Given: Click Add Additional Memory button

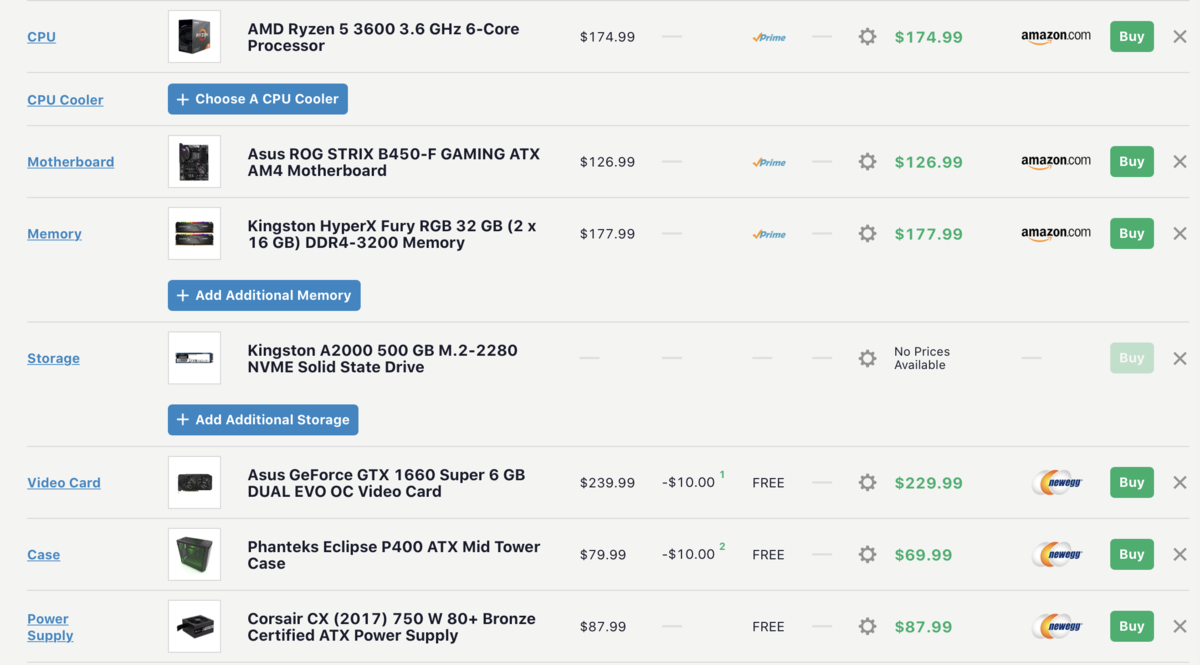Looking at the screenshot, I should tap(264, 295).
